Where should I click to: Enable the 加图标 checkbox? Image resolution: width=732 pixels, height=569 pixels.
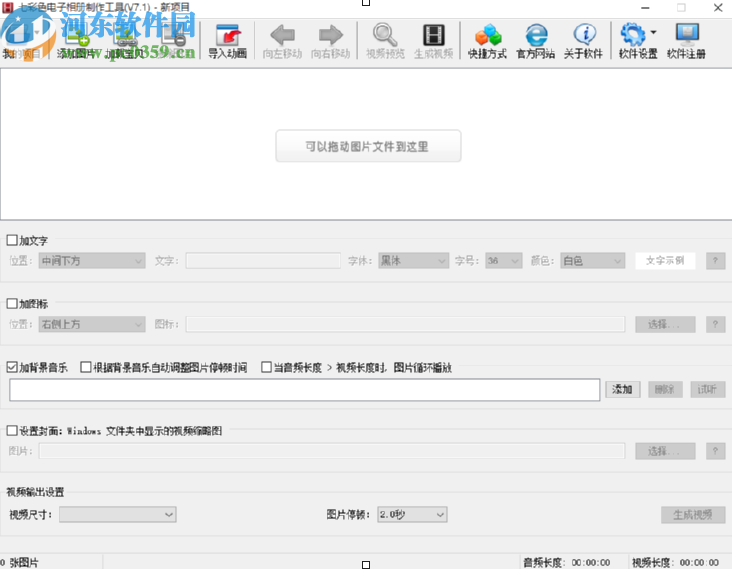[12, 304]
